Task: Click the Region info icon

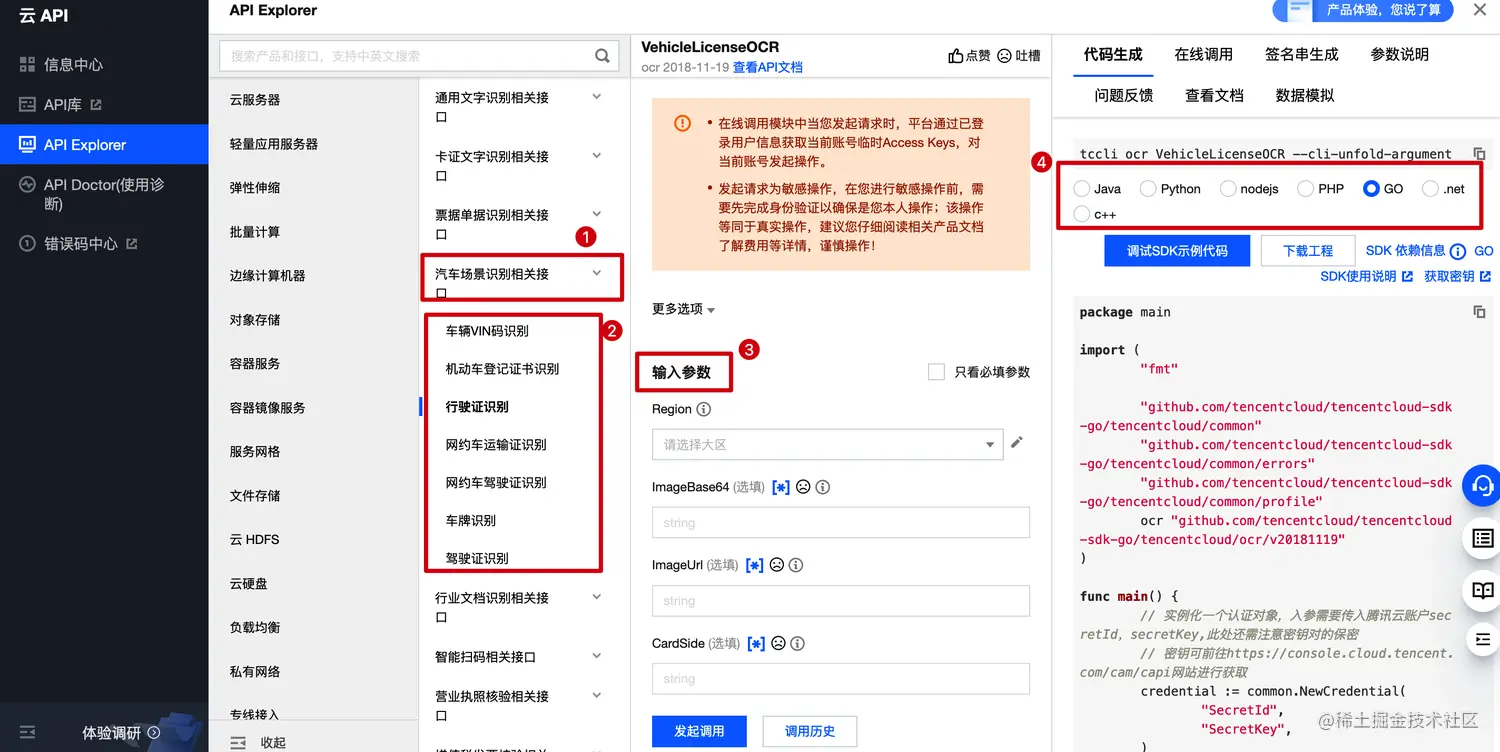Action: coord(703,409)
